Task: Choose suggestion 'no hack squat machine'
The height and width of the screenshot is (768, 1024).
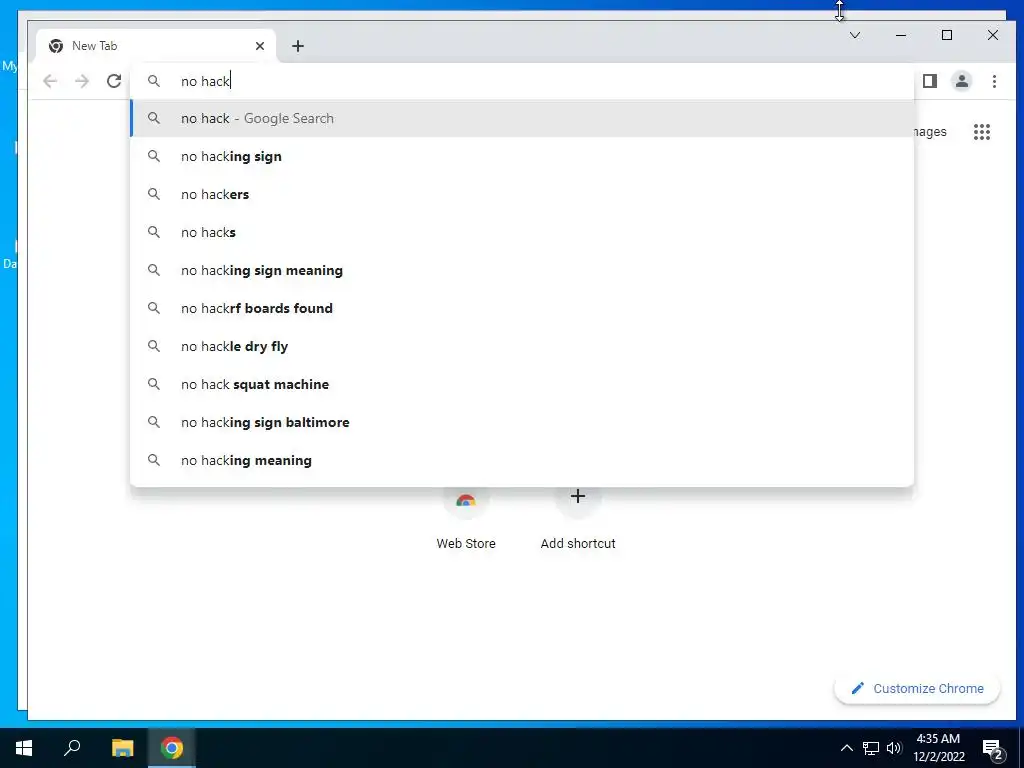Action: (x=522, y=384)
